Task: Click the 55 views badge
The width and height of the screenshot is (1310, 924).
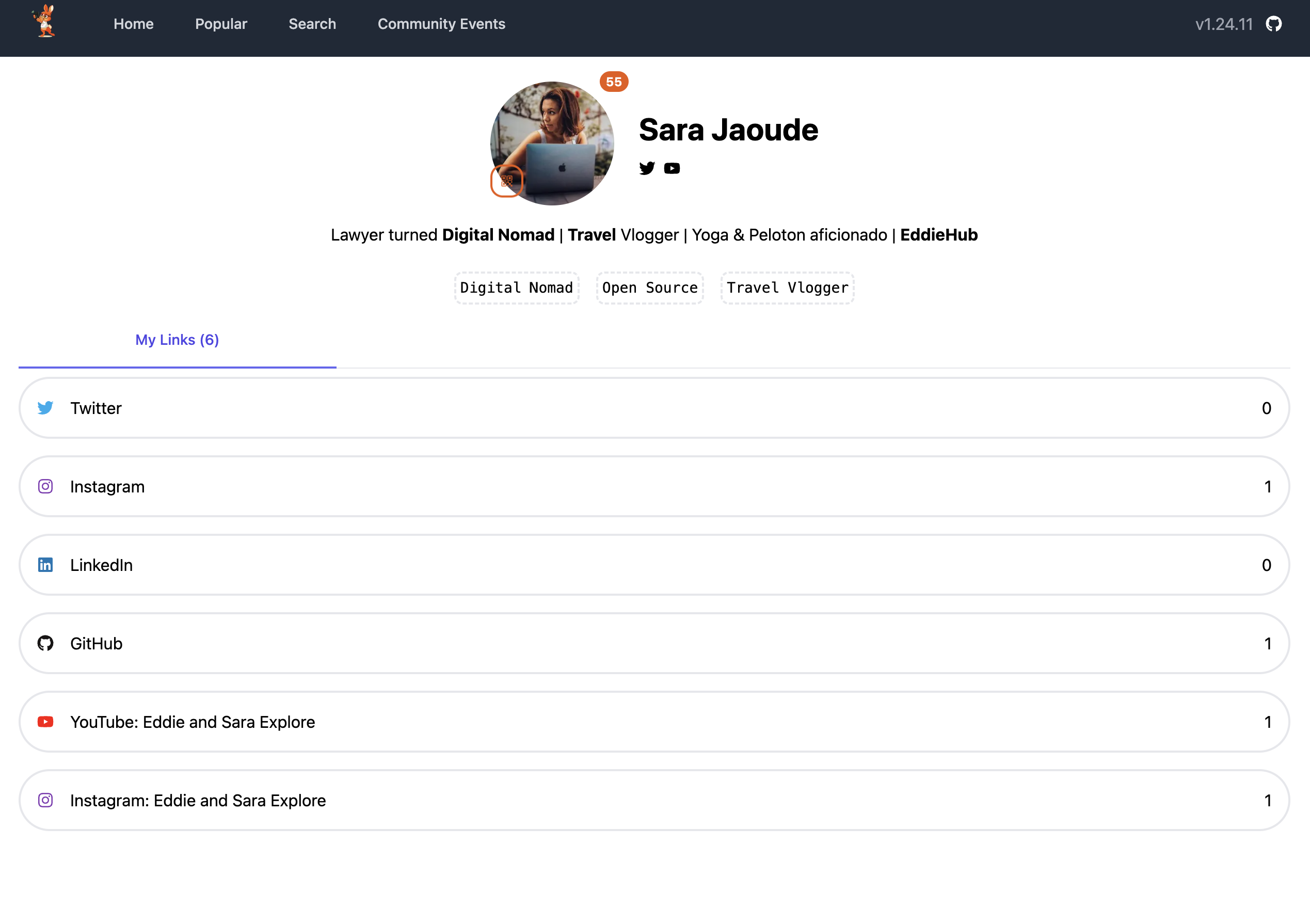Action: point(614,82)
